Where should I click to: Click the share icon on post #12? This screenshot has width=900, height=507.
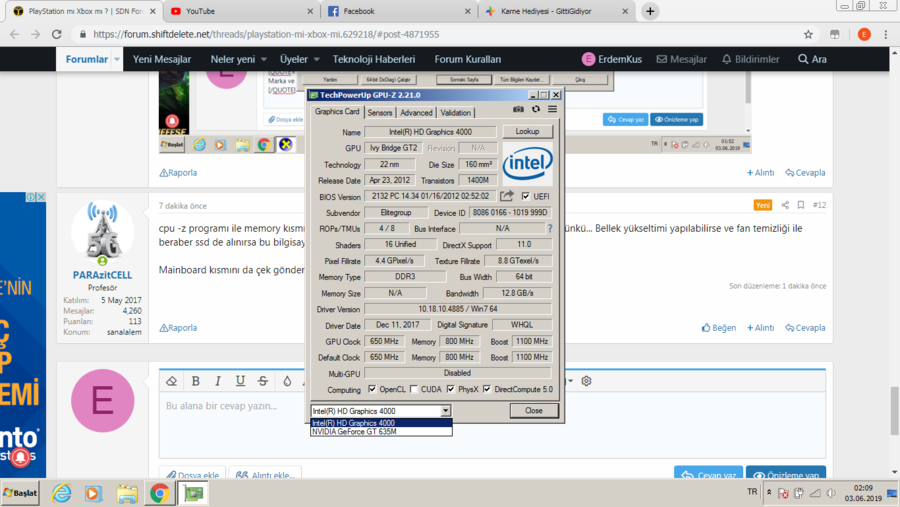[785, 205]
